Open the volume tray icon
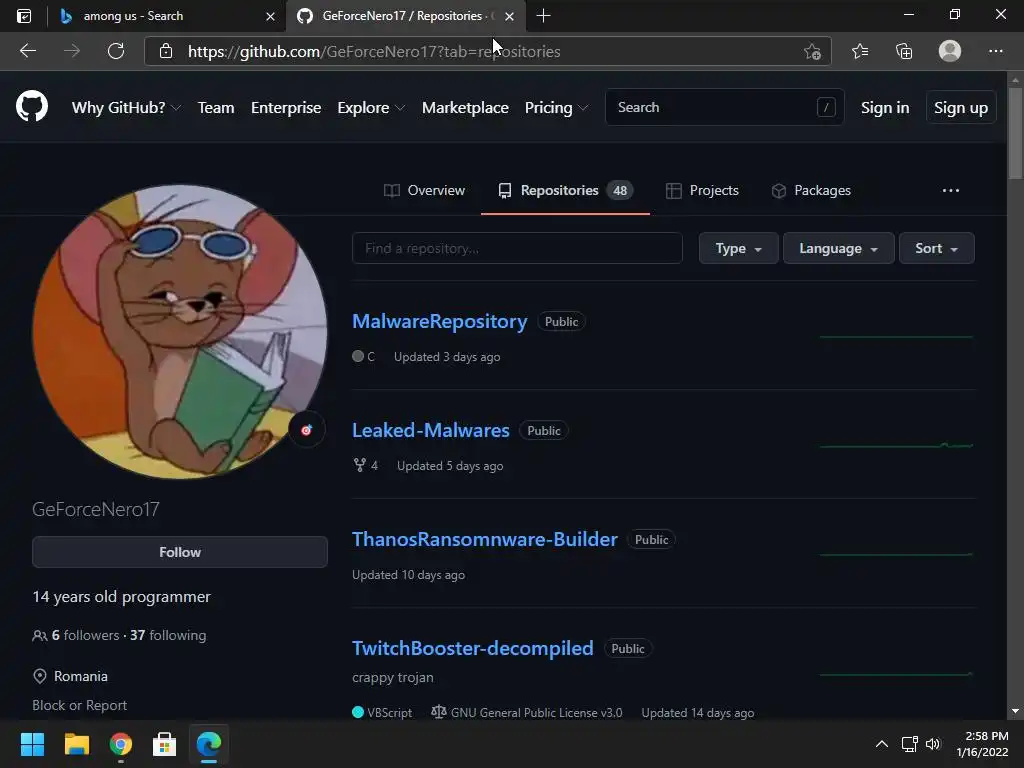 [x=933, y=744]
